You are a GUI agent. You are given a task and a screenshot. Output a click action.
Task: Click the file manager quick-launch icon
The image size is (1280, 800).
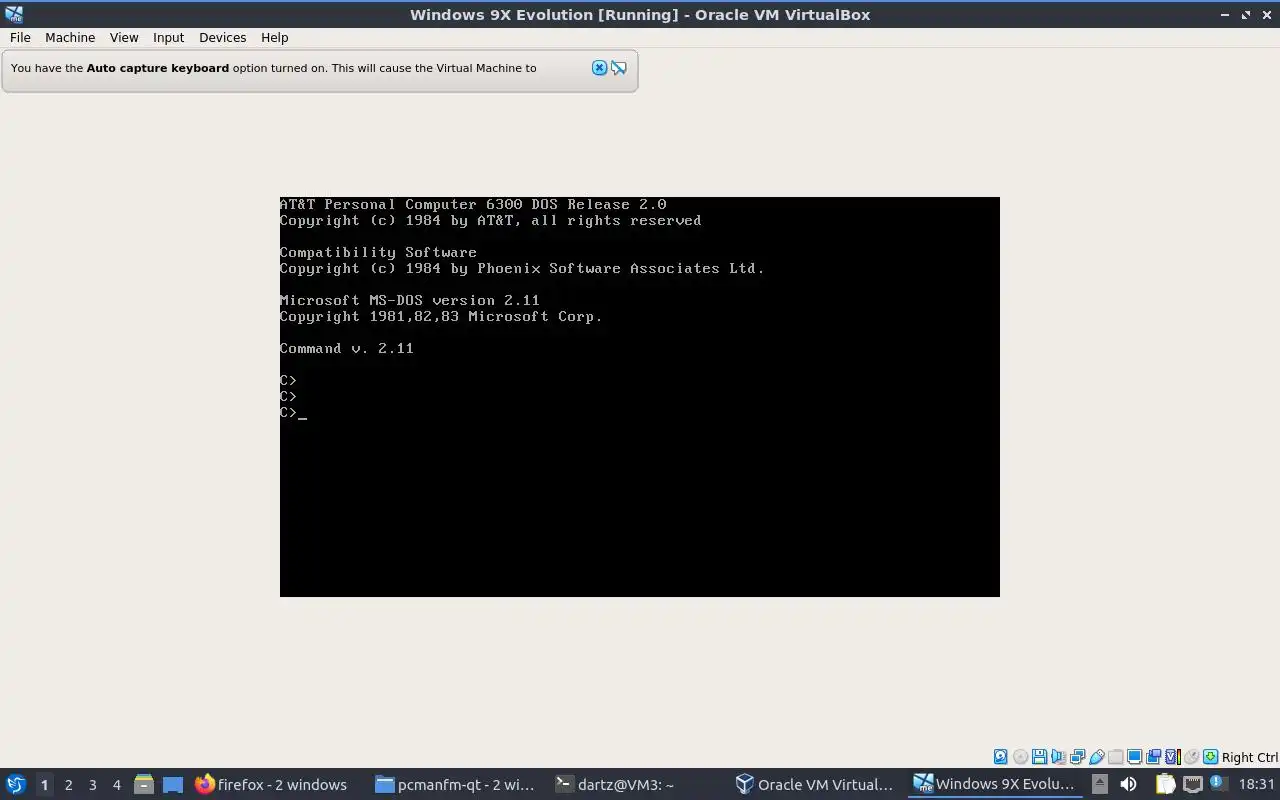point(144,785)
